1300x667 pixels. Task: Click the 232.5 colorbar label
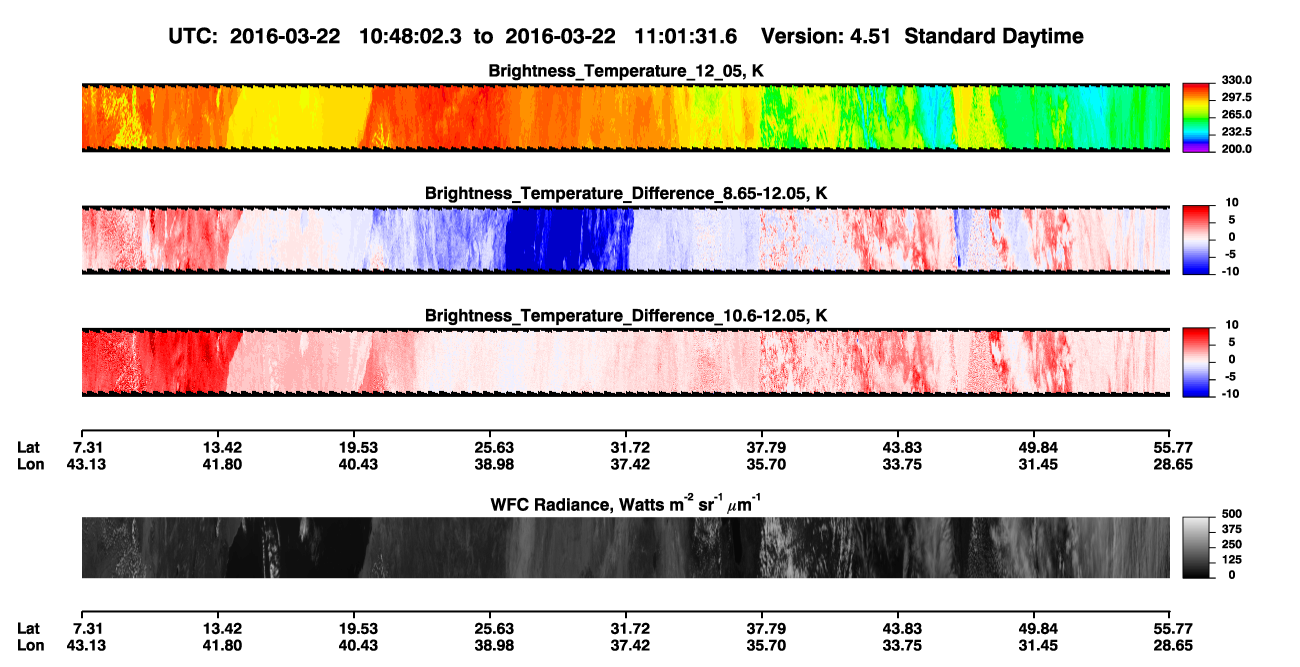[x=1234, y=131]
